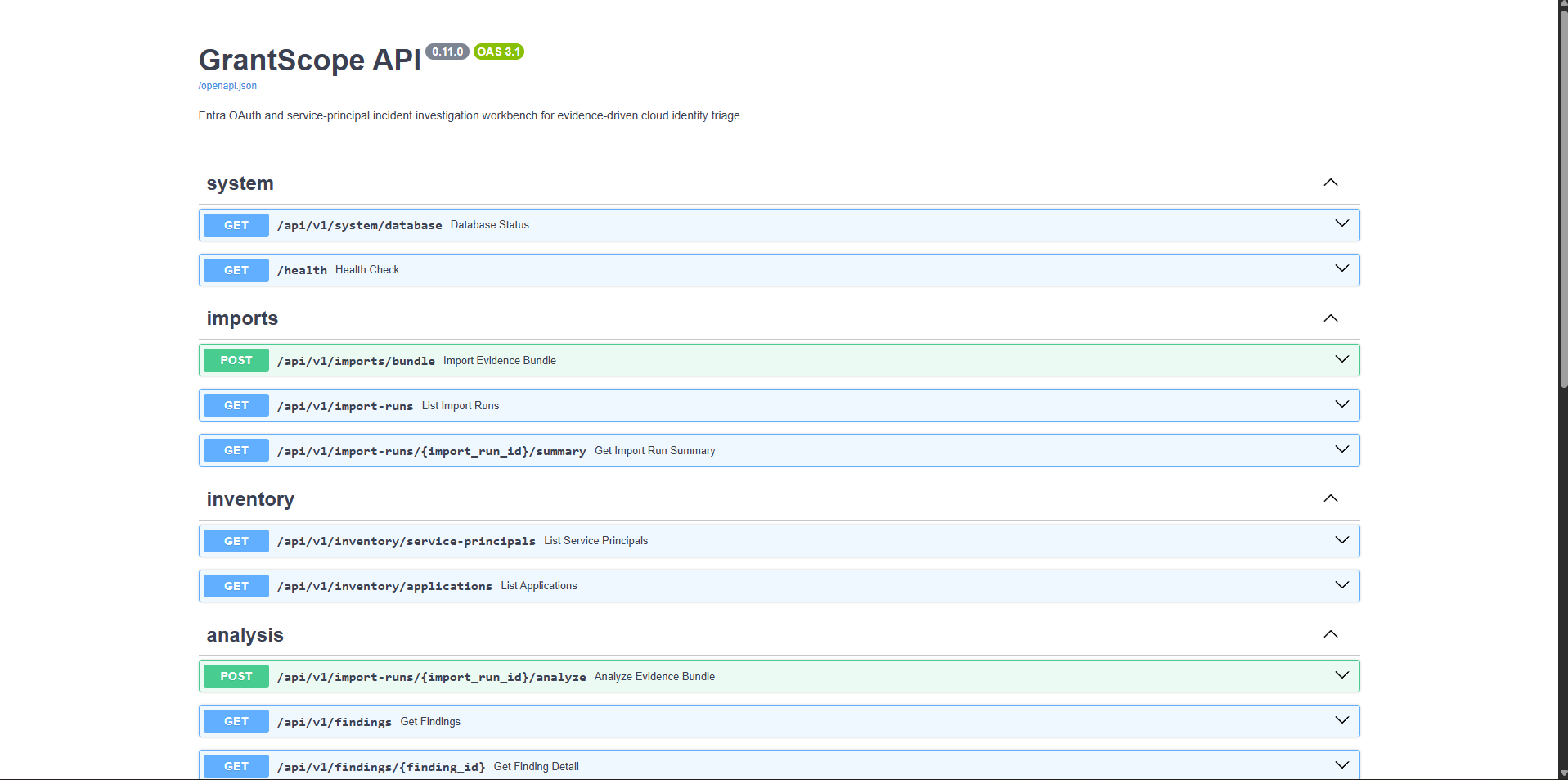Screen dimensions: 1568x780
Task: Collapse the inventory section chevron
Action: point(1331,498)
